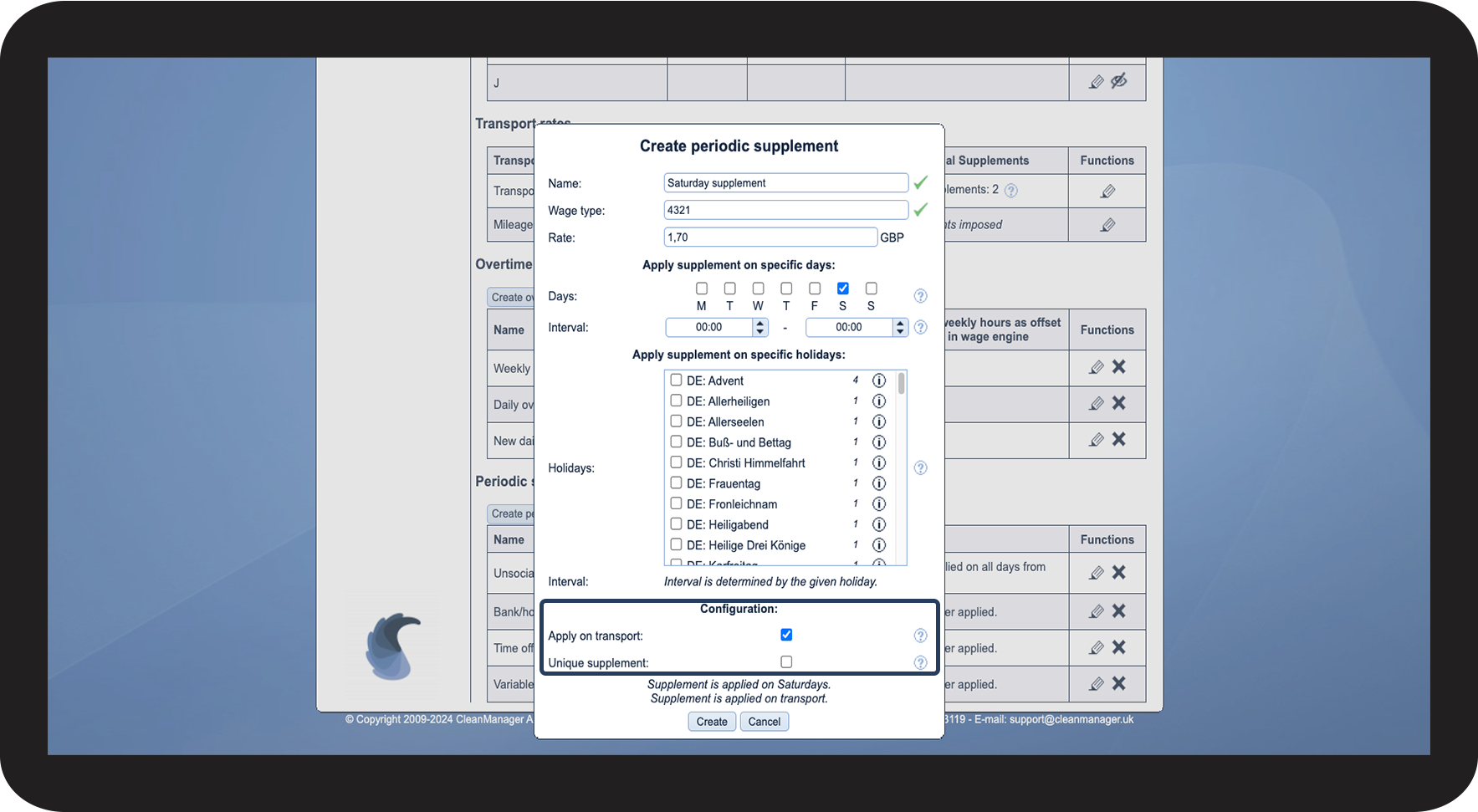1478x812 pixels.
Task: Click the Name field containing Saturday supplement
Action: point(785,183)
